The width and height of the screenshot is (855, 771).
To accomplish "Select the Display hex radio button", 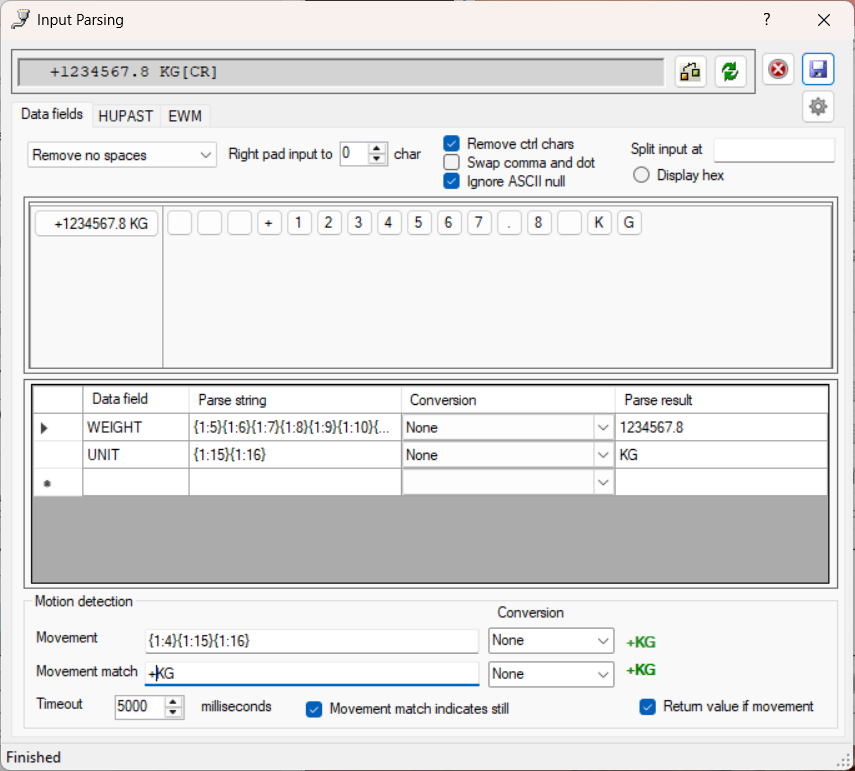I will tap(642, 175).
